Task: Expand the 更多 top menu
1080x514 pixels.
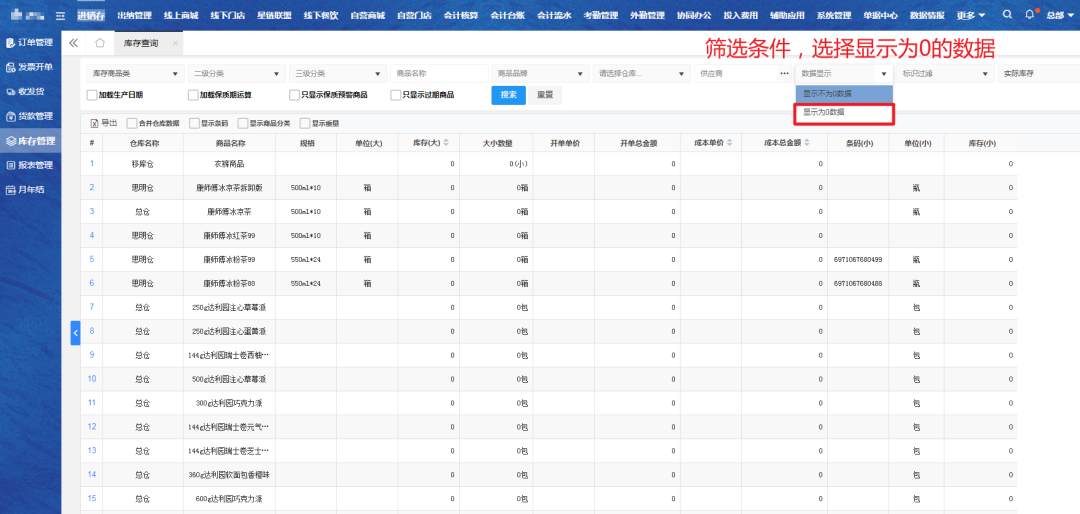Action: pyautogui.click(x=969, y=16)
